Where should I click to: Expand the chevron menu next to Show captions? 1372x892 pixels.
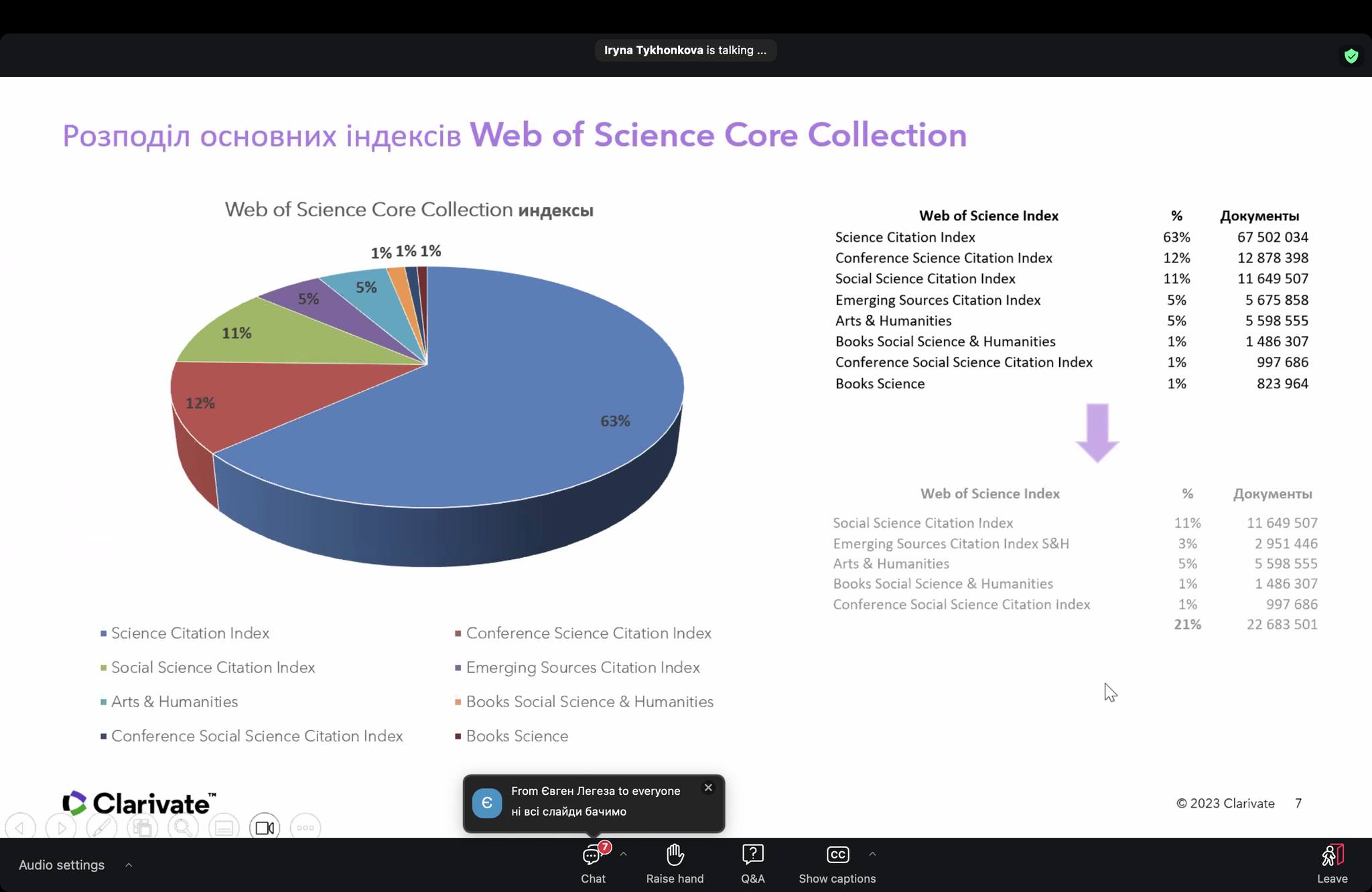tap(872, 854)
